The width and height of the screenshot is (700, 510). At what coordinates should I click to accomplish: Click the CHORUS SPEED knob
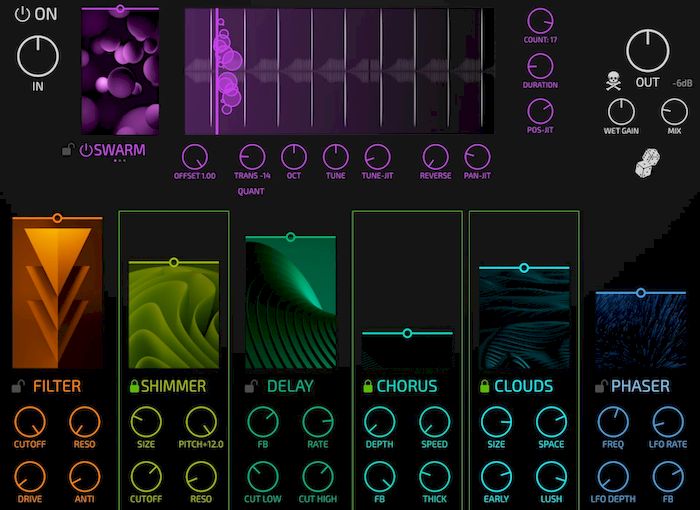[x=434, y=422]
